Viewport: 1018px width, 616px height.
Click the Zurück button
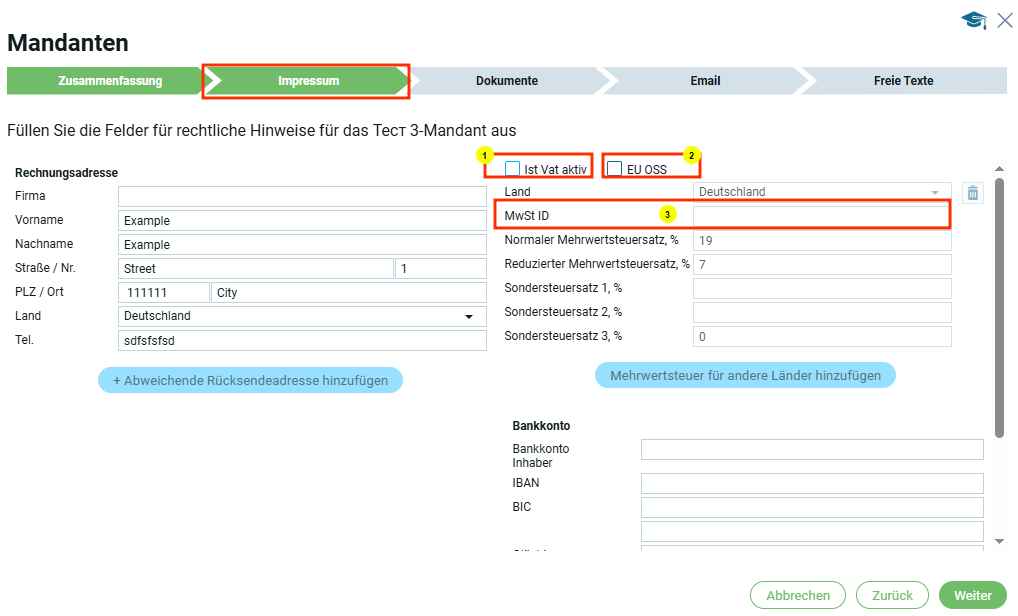pos(892,595)
